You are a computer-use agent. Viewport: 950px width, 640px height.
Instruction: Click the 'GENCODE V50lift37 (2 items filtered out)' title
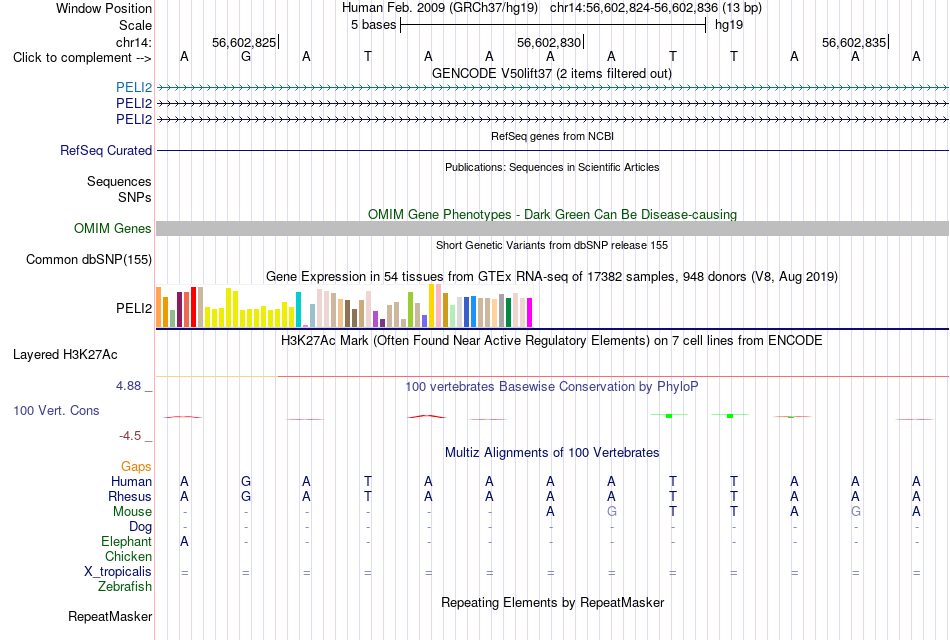[552, 73]
